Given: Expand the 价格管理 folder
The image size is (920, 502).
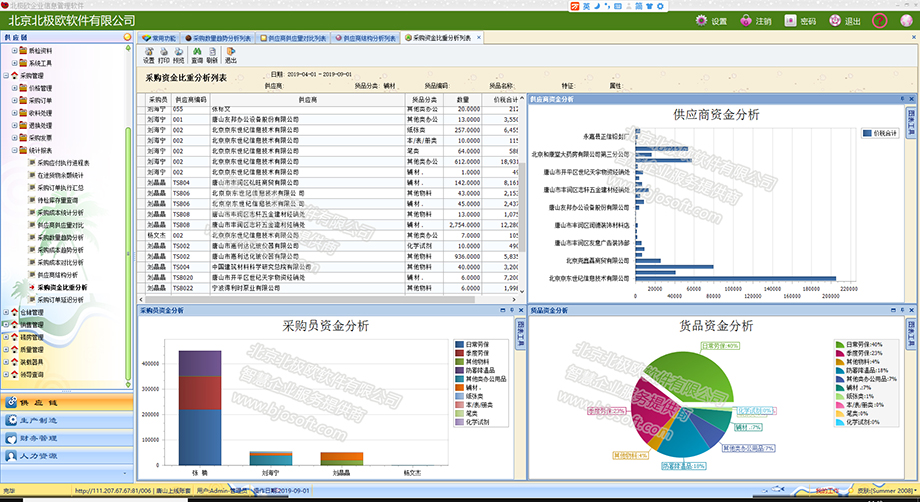Looking at the screenshot, I should 15,88.
